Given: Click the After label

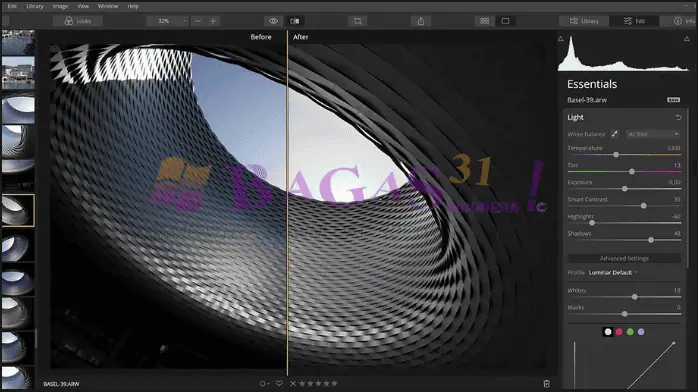Looking at the screenshot, I should [x=300, y=37].
